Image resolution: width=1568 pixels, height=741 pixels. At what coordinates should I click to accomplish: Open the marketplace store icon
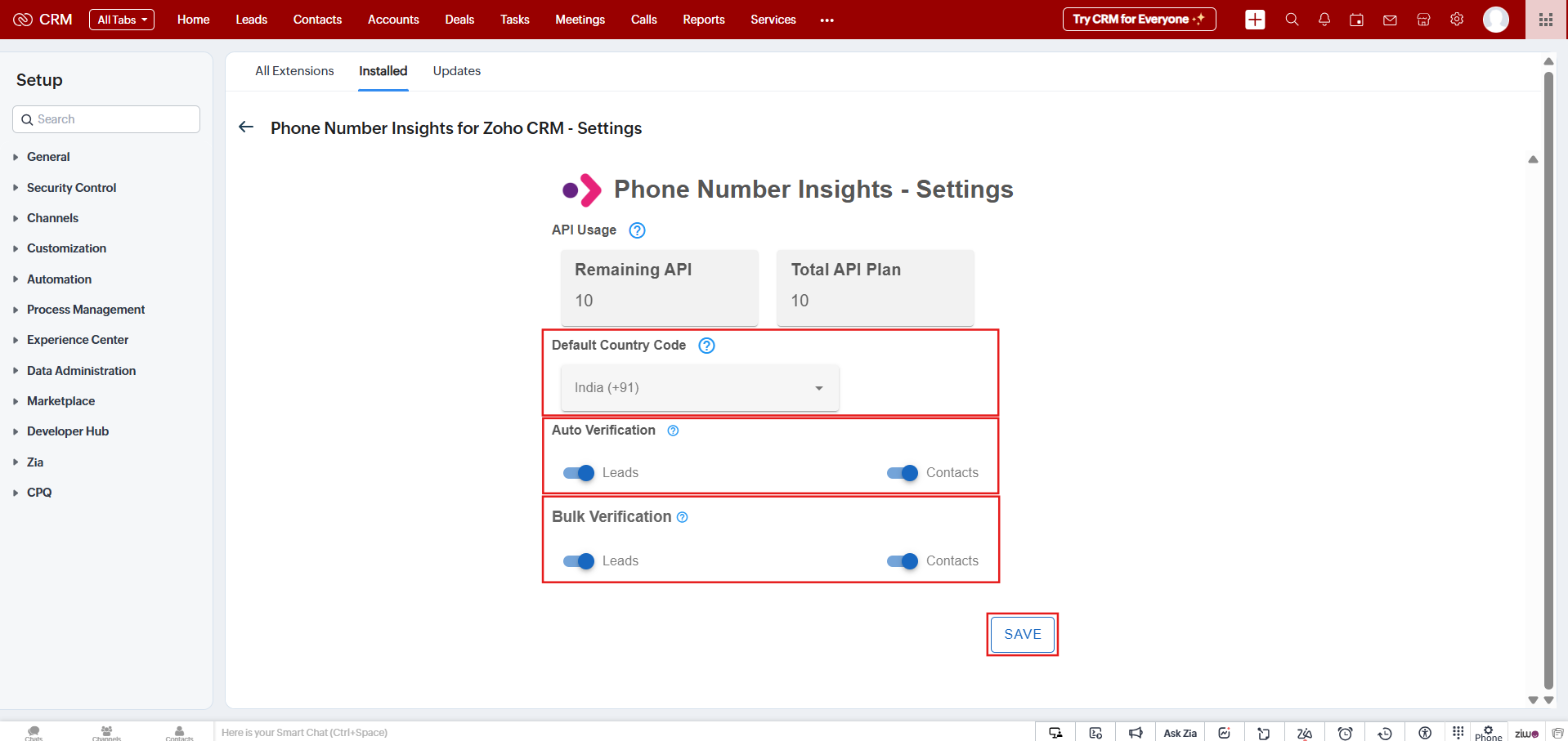pyautogui.click(x=1423, y=20)
